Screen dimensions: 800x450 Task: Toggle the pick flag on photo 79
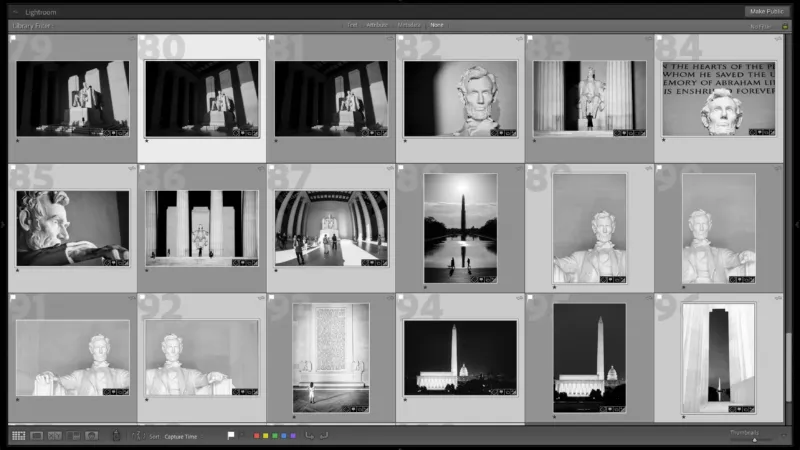(13, 38)
